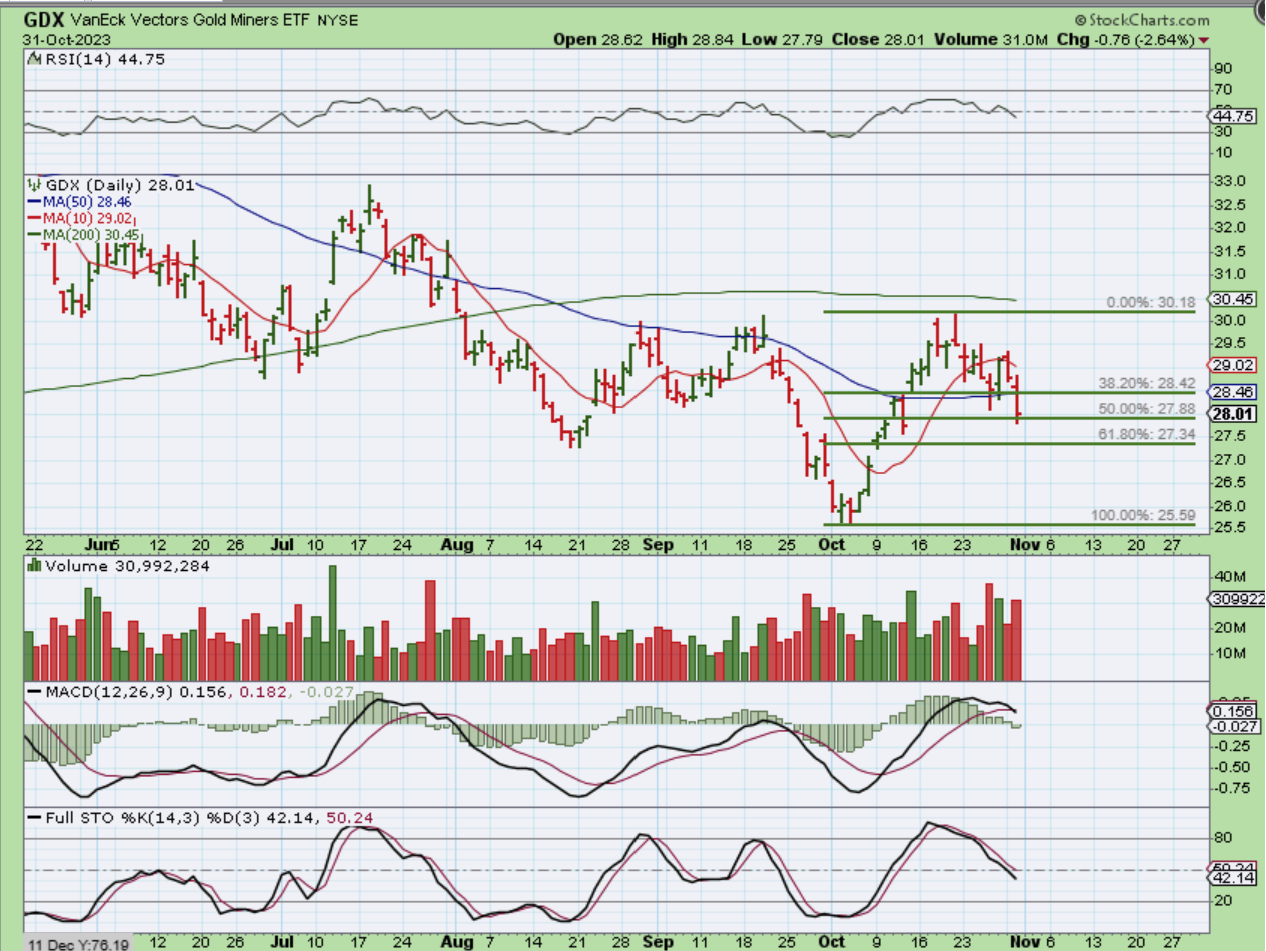Image resolution: width=1266 pixels, height=951 pixels.
Task: Click the GDX (Daily) 28.01 legend
Action: click(x=119, y=184)
